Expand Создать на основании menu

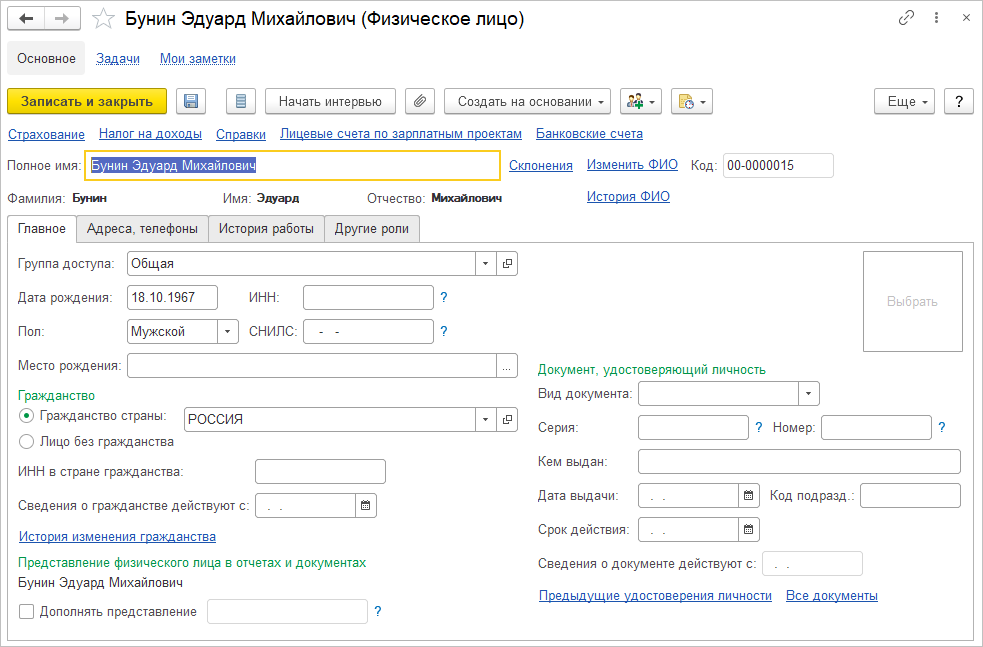[527, 101]
